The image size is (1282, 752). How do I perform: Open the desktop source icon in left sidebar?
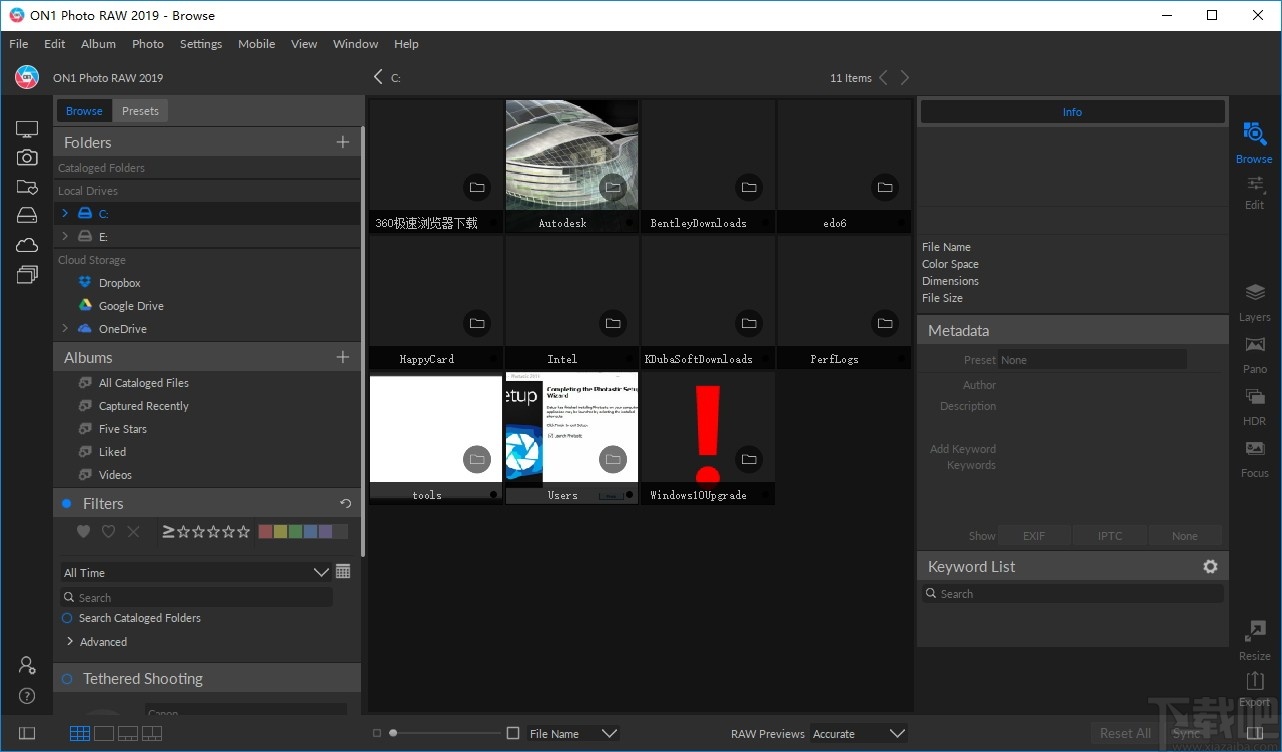27,129
